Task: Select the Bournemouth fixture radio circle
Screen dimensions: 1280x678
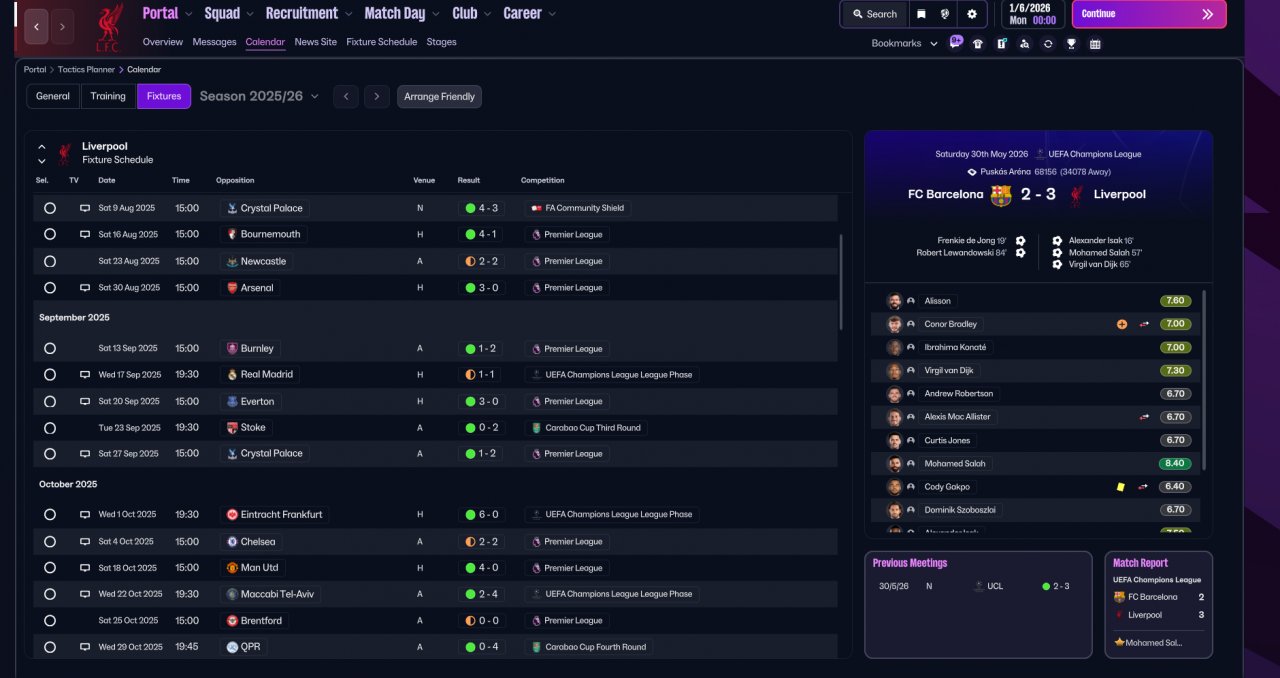Action: click(x=50, y=234)
